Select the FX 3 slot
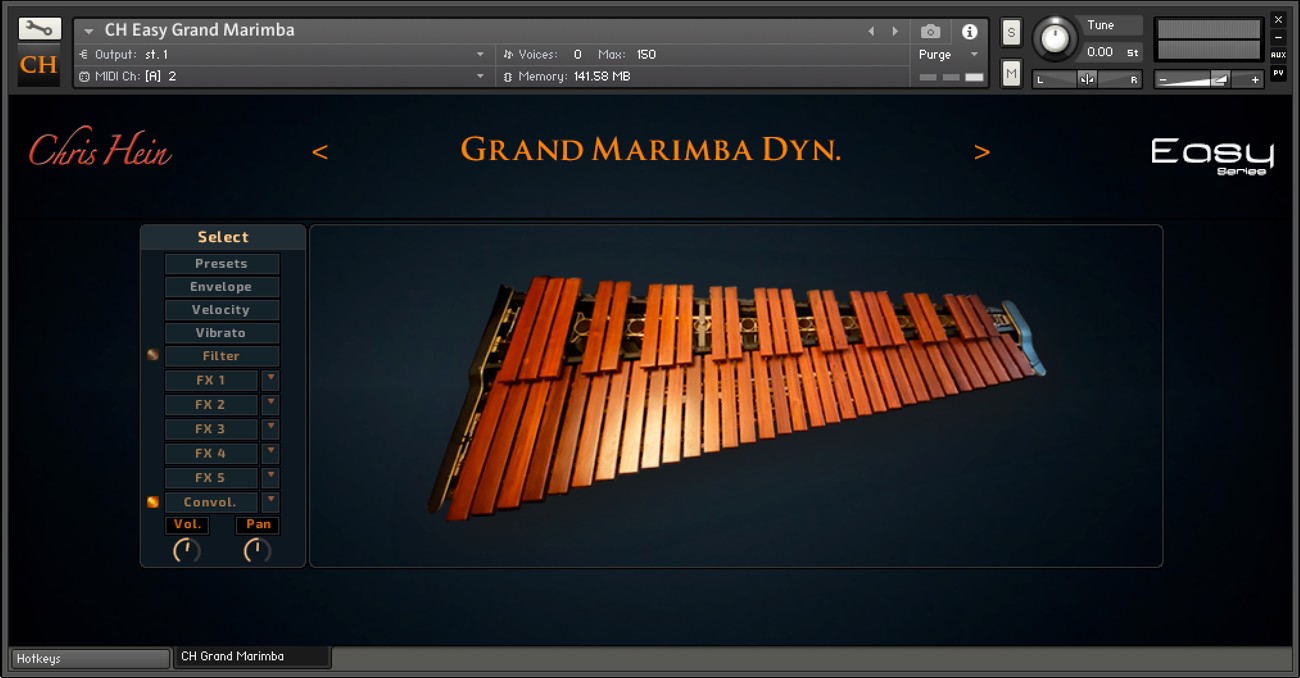The image size is (1300, 678). pyautogui.click(x=211, y=429)
